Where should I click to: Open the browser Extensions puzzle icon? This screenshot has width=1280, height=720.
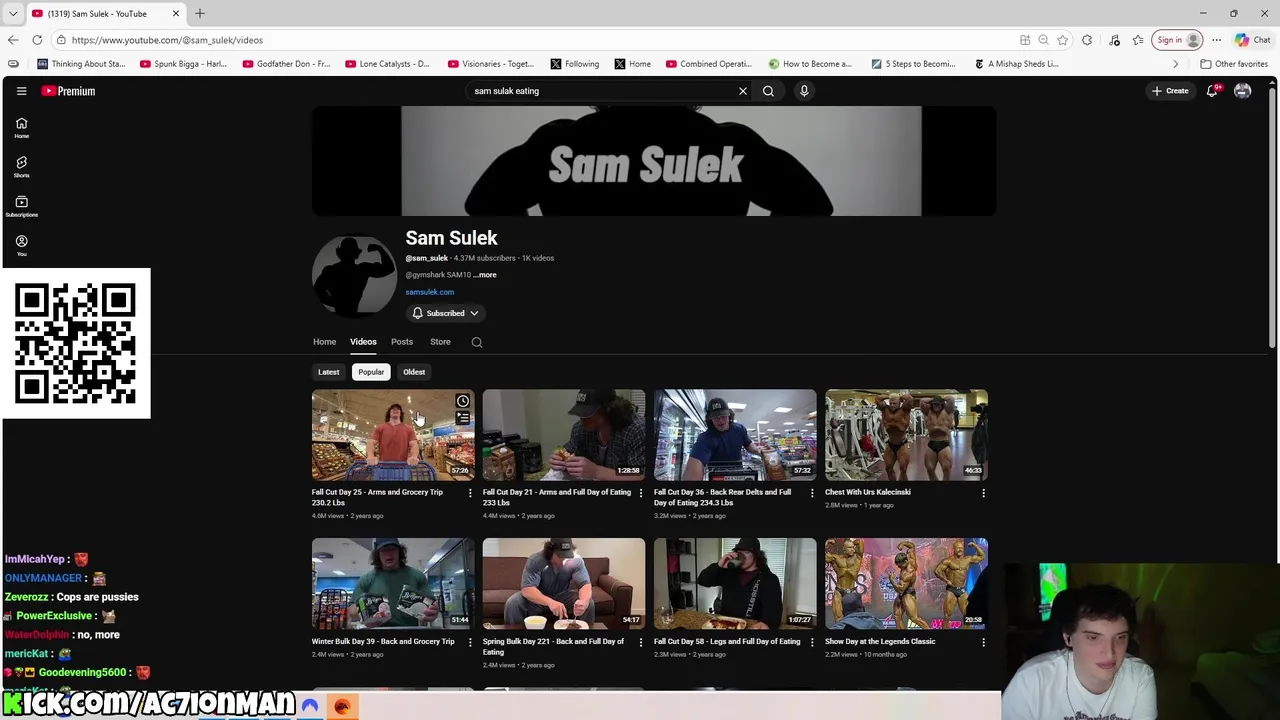1087,40
